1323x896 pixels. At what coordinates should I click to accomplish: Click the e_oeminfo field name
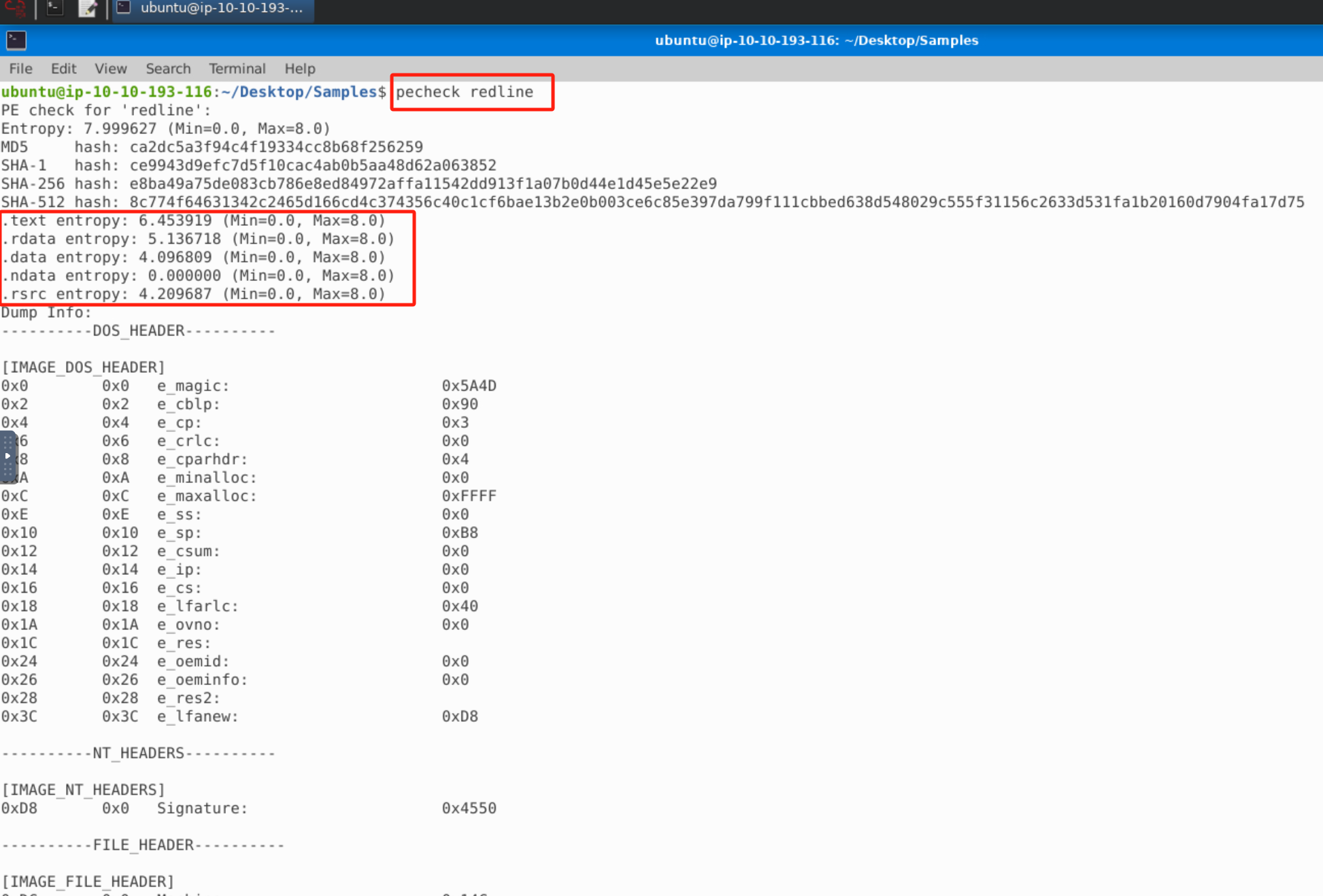(202, 680)
